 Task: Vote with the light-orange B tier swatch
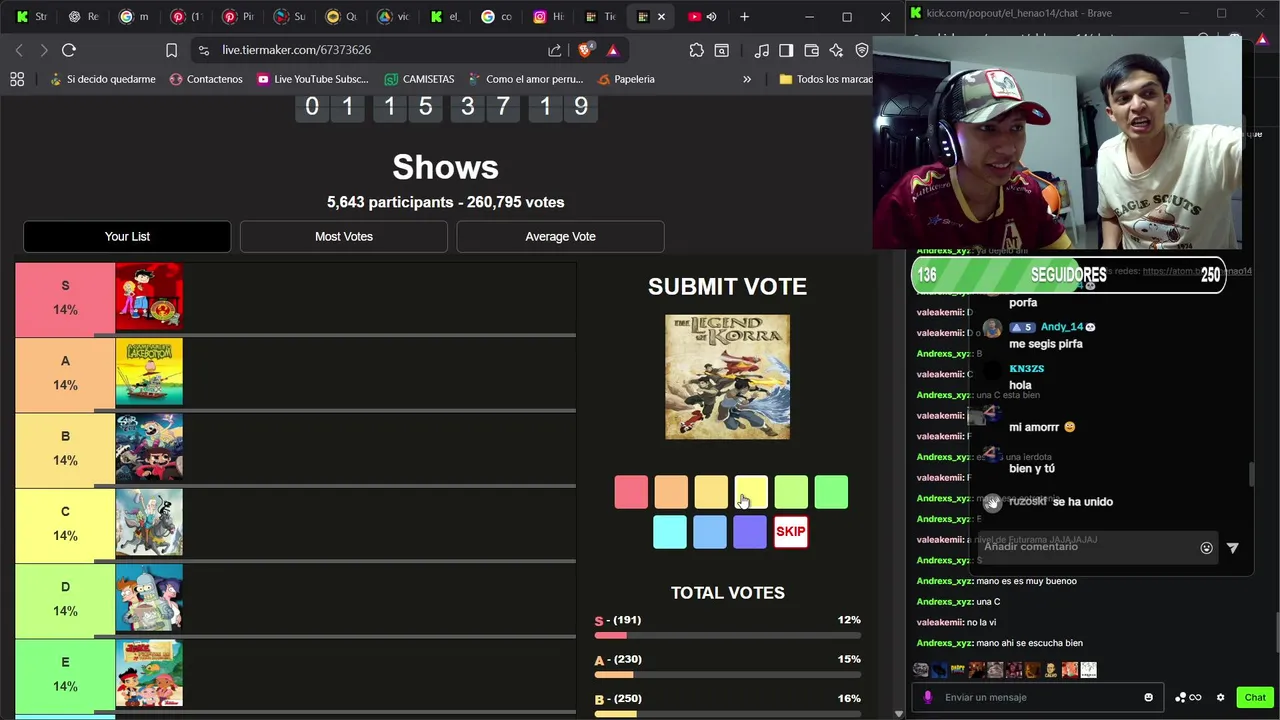pyautogui.click(x=711, y=492)
